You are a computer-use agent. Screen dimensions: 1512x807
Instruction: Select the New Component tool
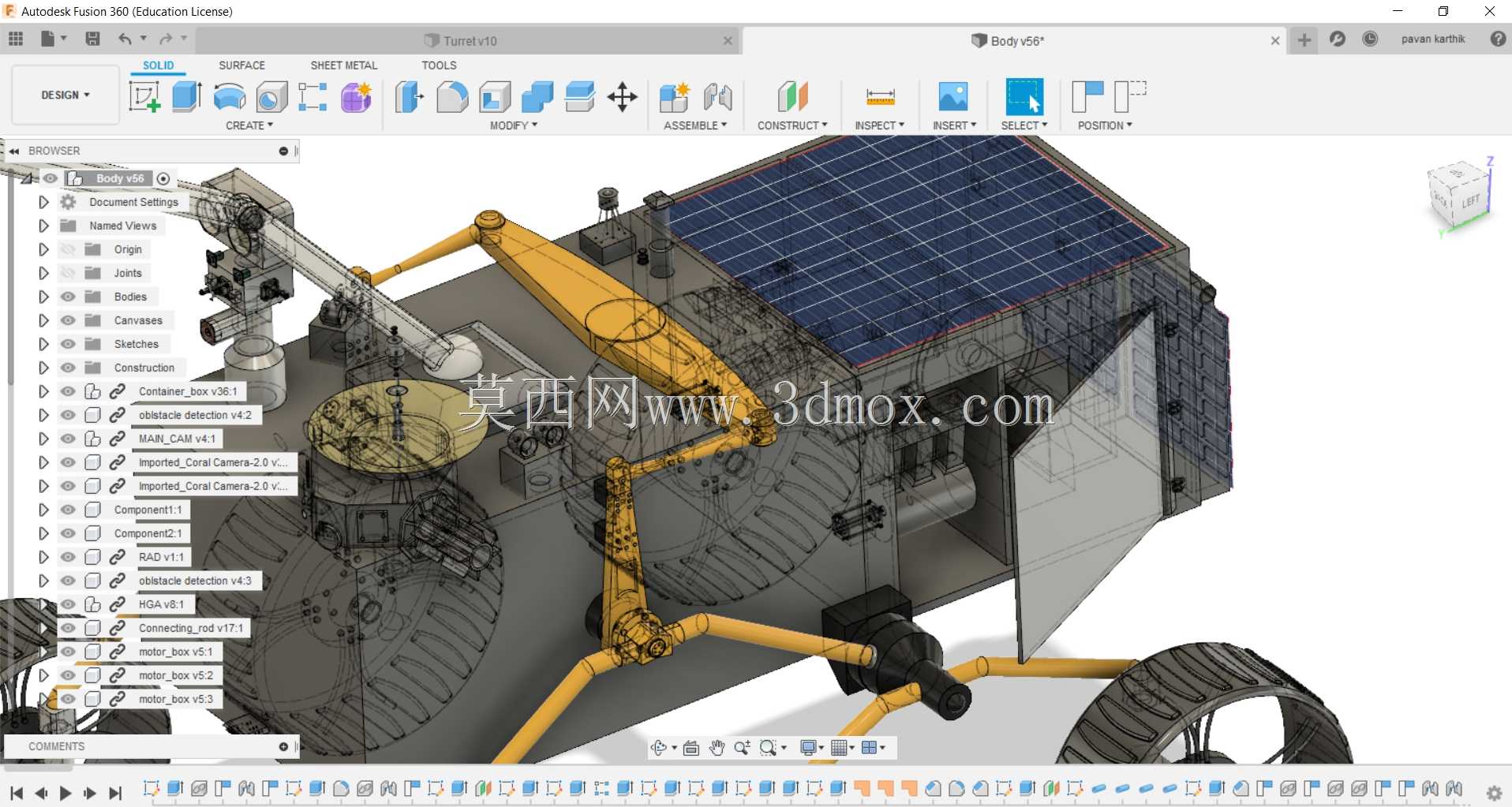[675, 97]
